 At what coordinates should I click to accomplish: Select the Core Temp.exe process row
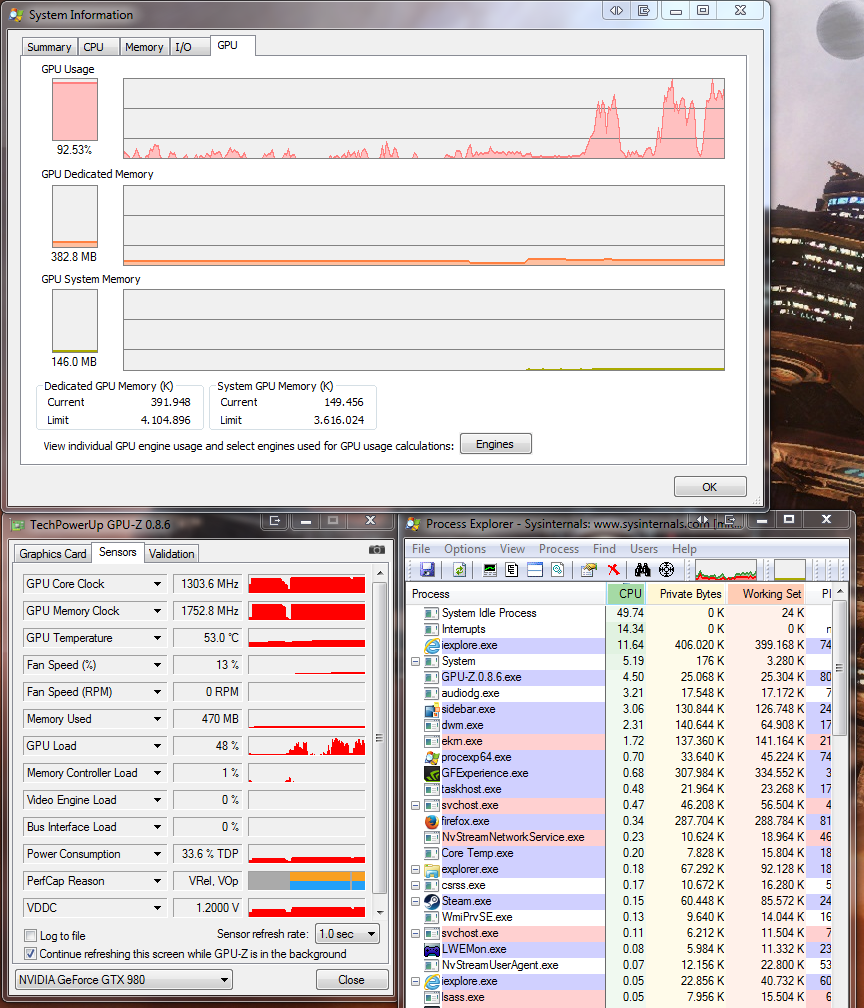point(617,853)
